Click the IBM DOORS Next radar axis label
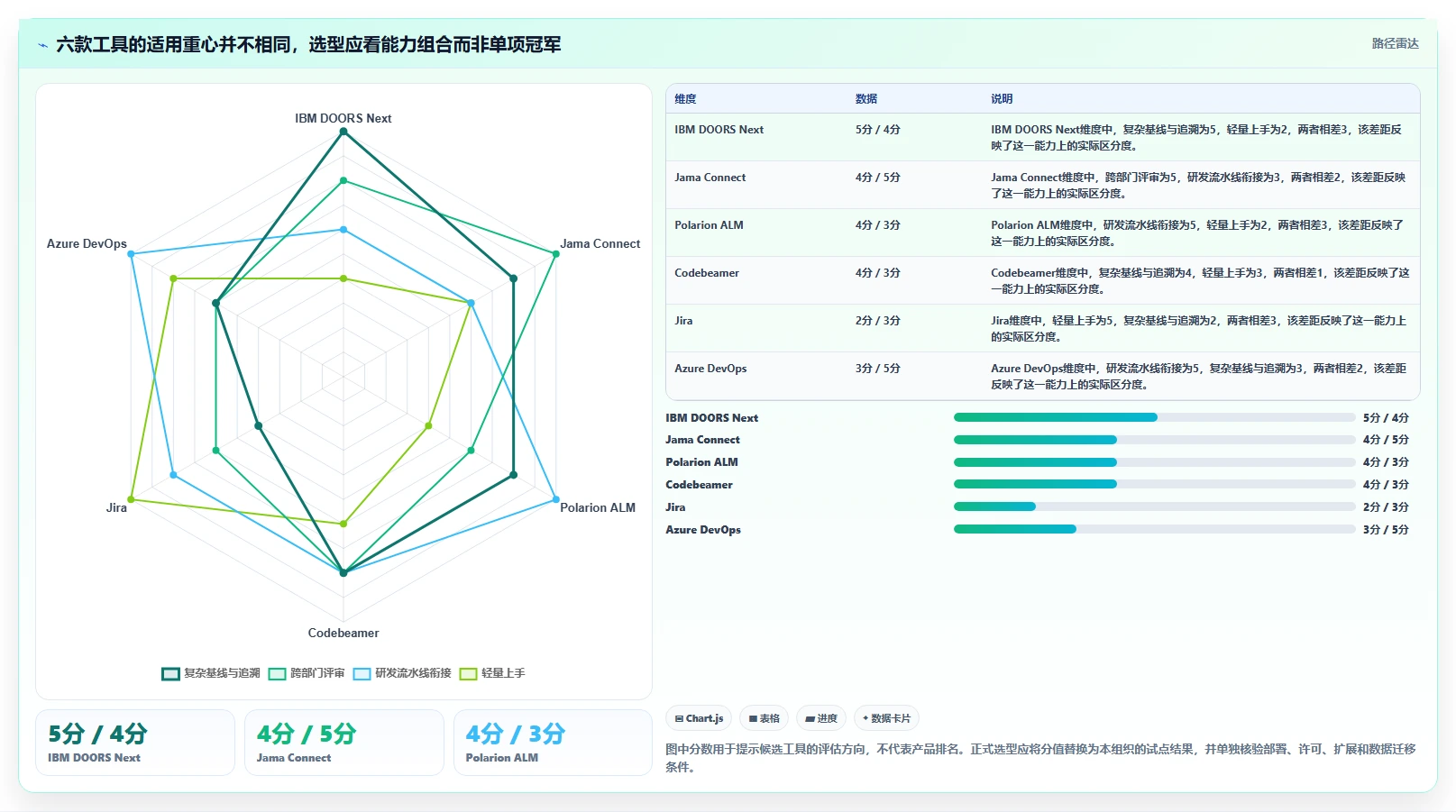Image resolution: width=1456 pixels, height=812 pixels. click(x=343, y=118)
